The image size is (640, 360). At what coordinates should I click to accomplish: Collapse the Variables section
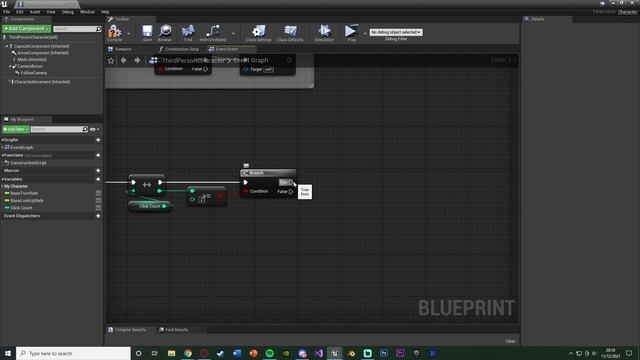pos(2,179)
